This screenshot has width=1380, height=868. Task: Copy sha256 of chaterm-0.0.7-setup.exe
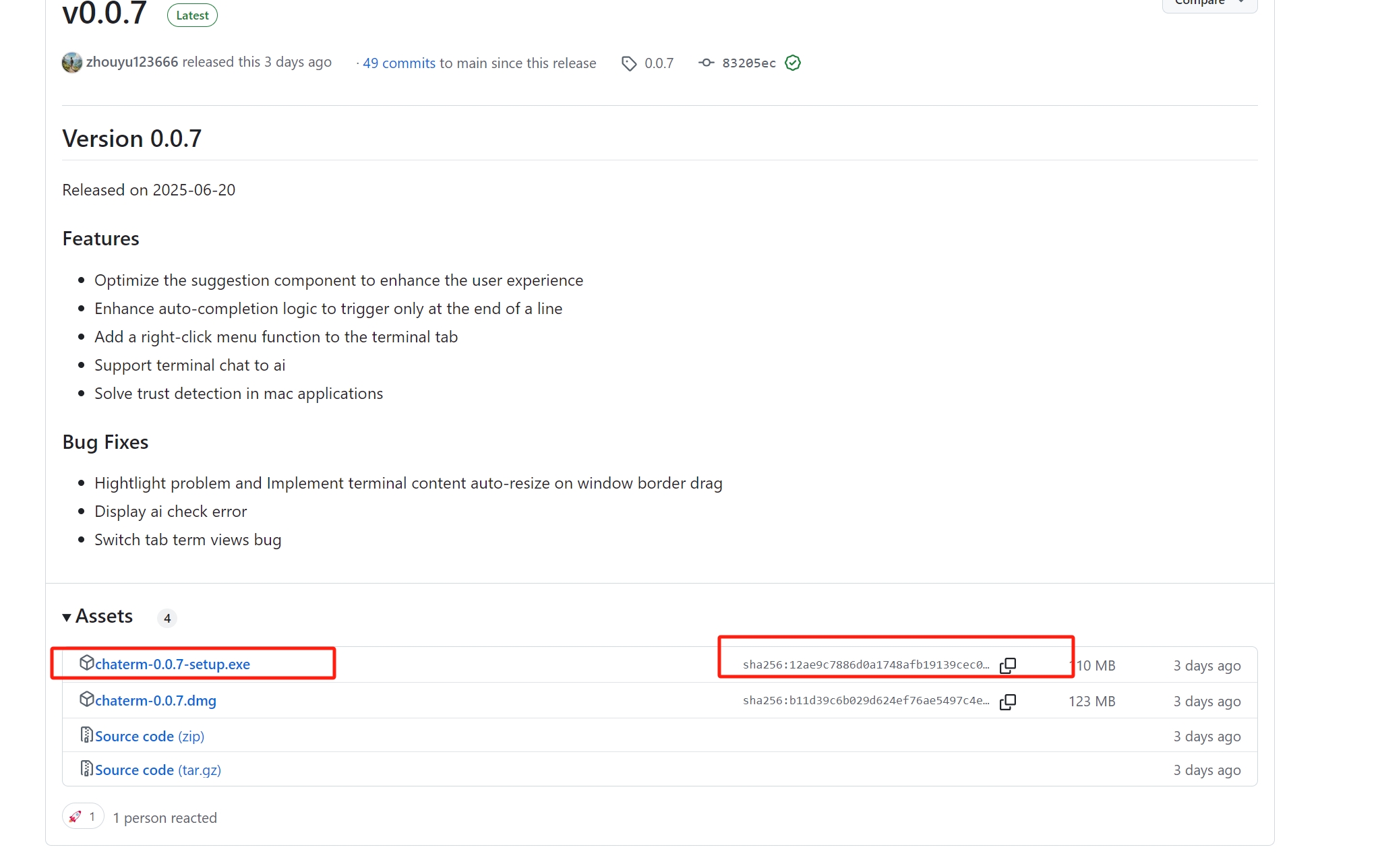(x=1008, y=665)
